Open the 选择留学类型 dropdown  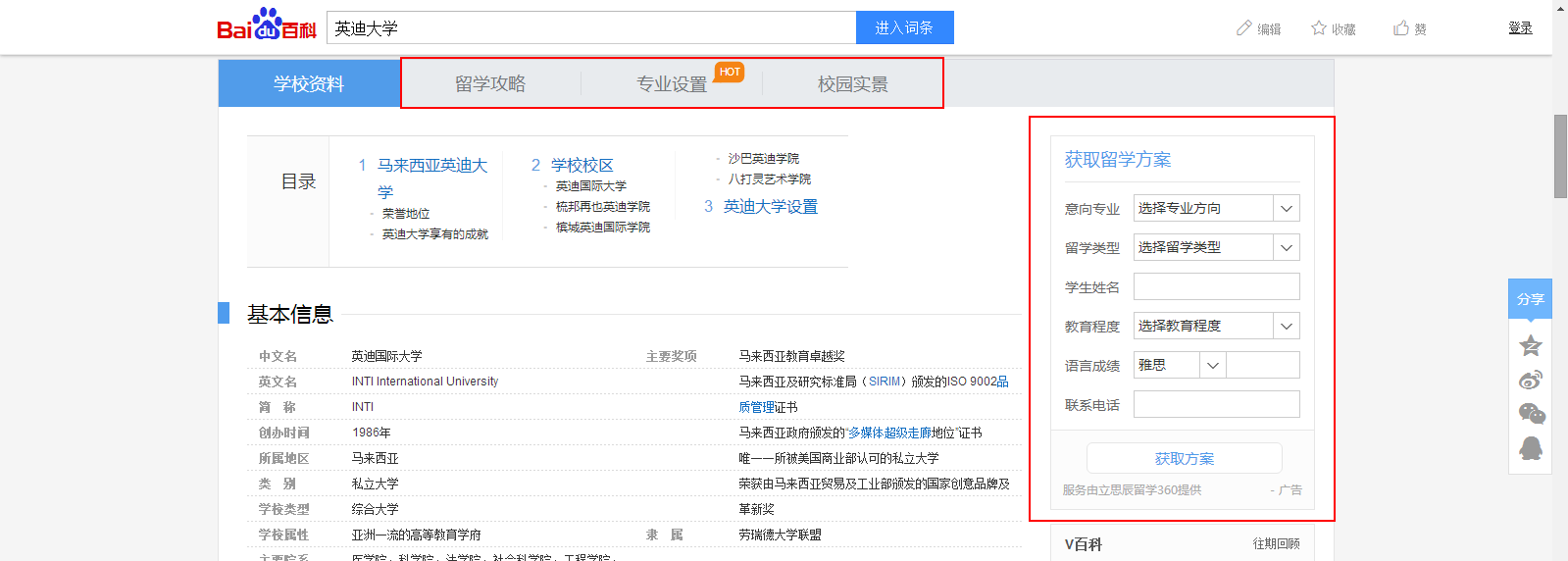[1216, 247]
